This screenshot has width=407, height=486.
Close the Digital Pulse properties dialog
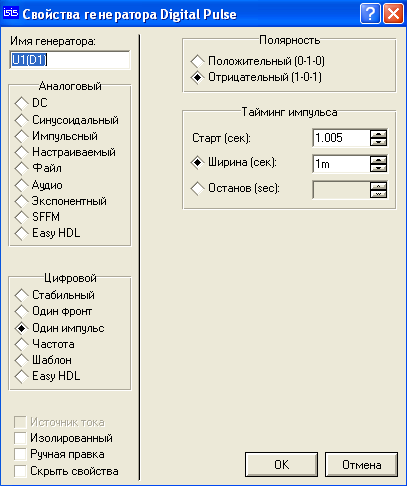point(393,14)
